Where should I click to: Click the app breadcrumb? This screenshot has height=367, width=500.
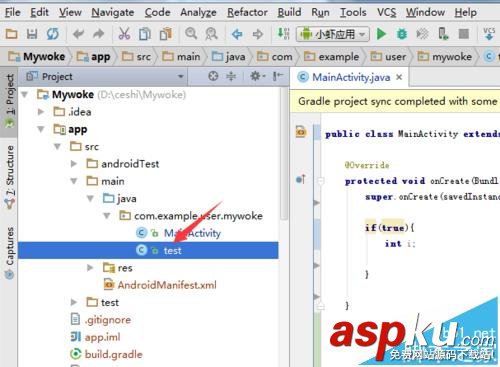point(94,57)
